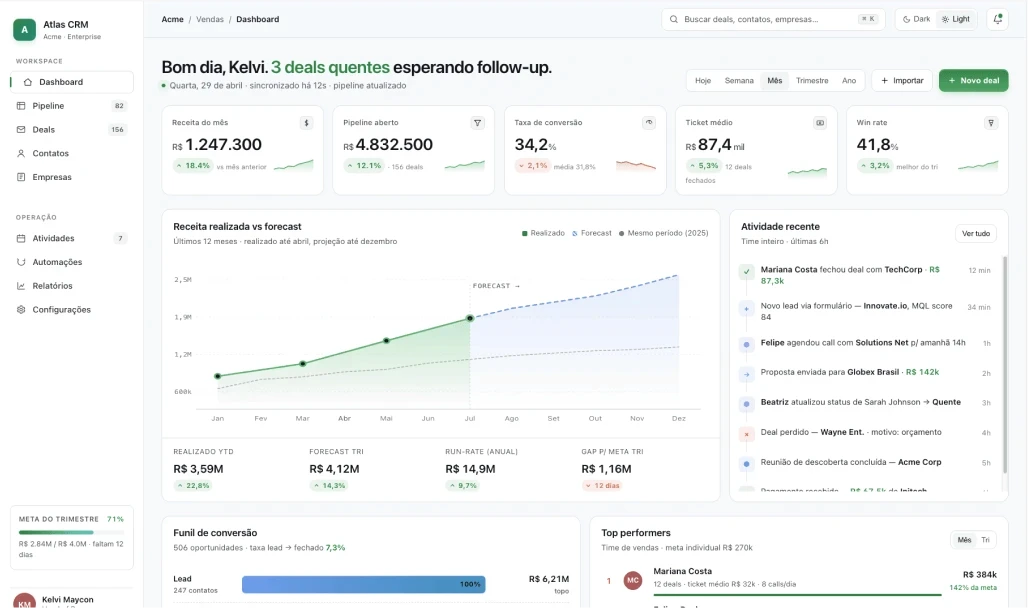Select the Trimestre period tab

[812, 81]
